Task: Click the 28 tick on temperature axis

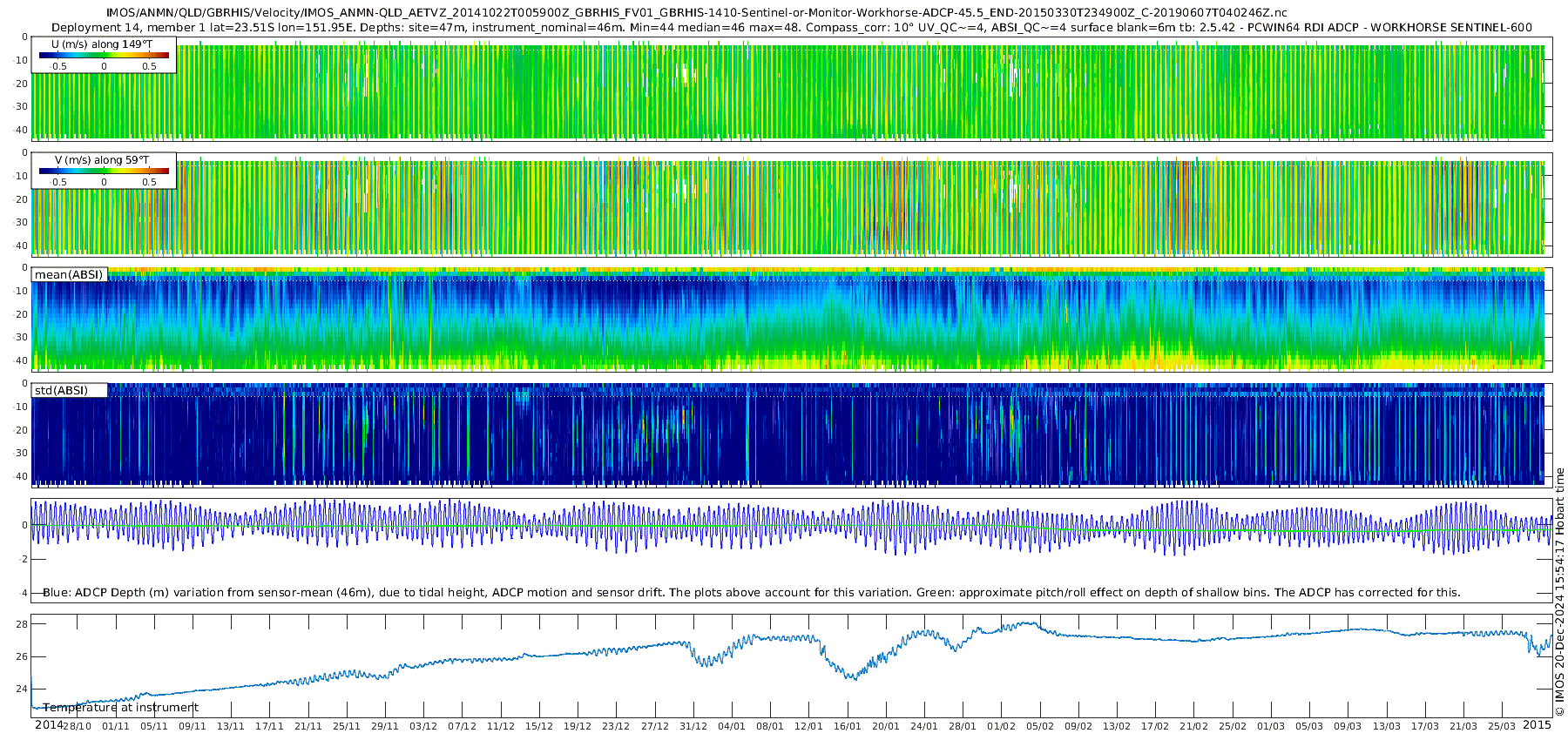Action: [x=21, y=624]
